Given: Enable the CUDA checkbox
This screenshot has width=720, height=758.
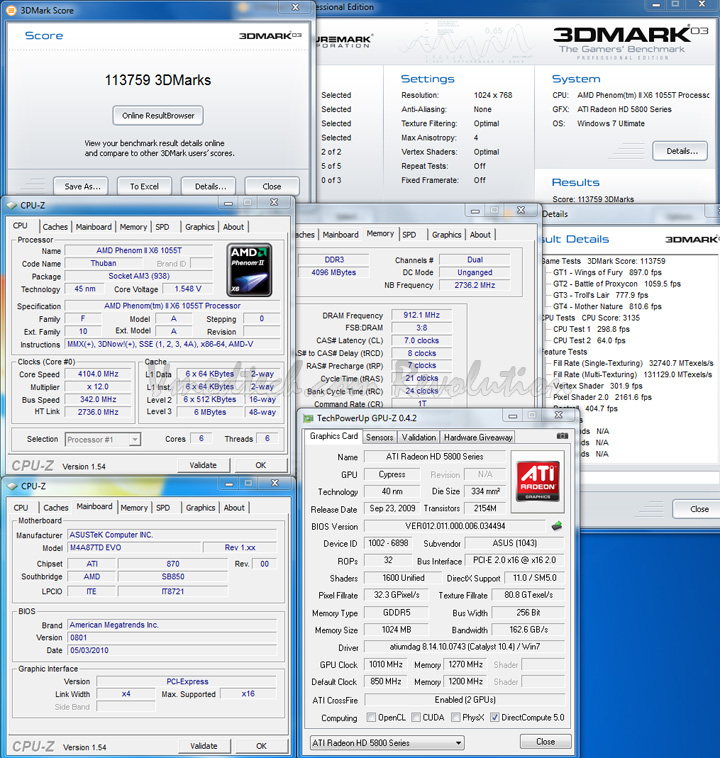Looking at the screenshot, I should click(x=416, y=717).
